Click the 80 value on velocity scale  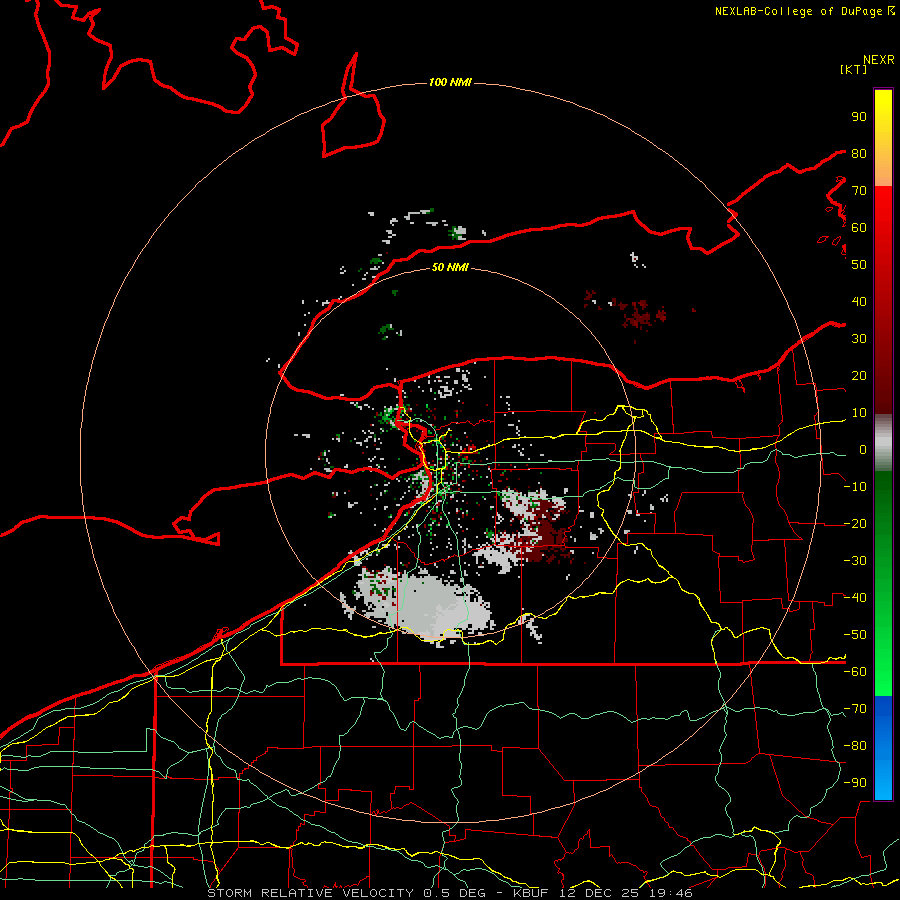(x=859, y=153)
